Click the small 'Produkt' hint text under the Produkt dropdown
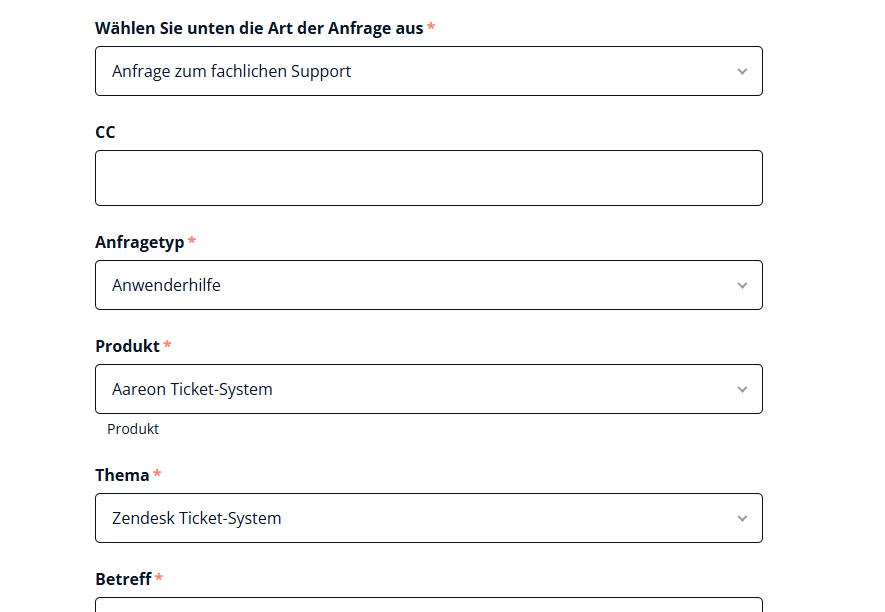The width and height of the screenshot is (885, 612). coord(133,429)
